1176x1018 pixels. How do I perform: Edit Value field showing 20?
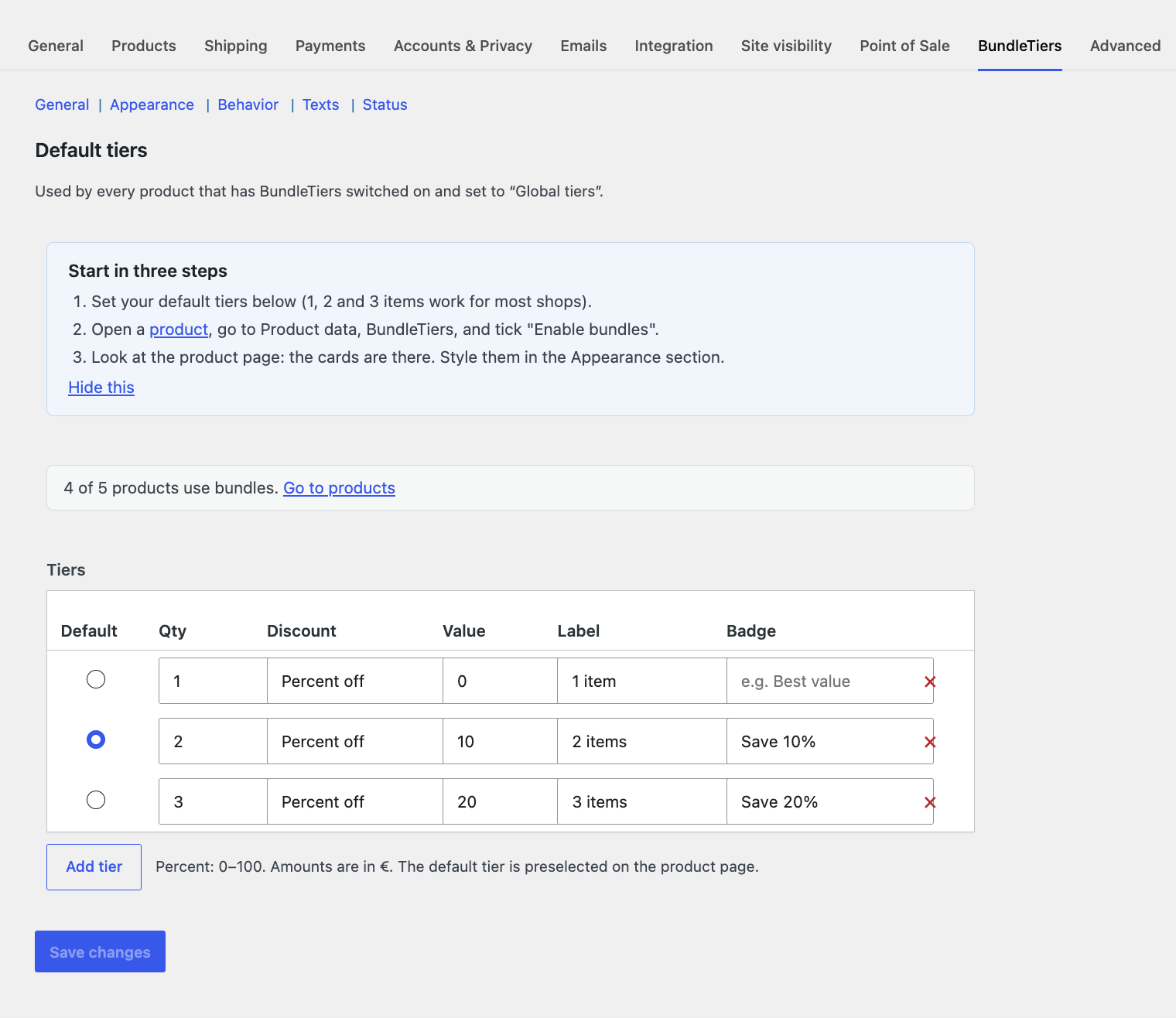(500, 802)
